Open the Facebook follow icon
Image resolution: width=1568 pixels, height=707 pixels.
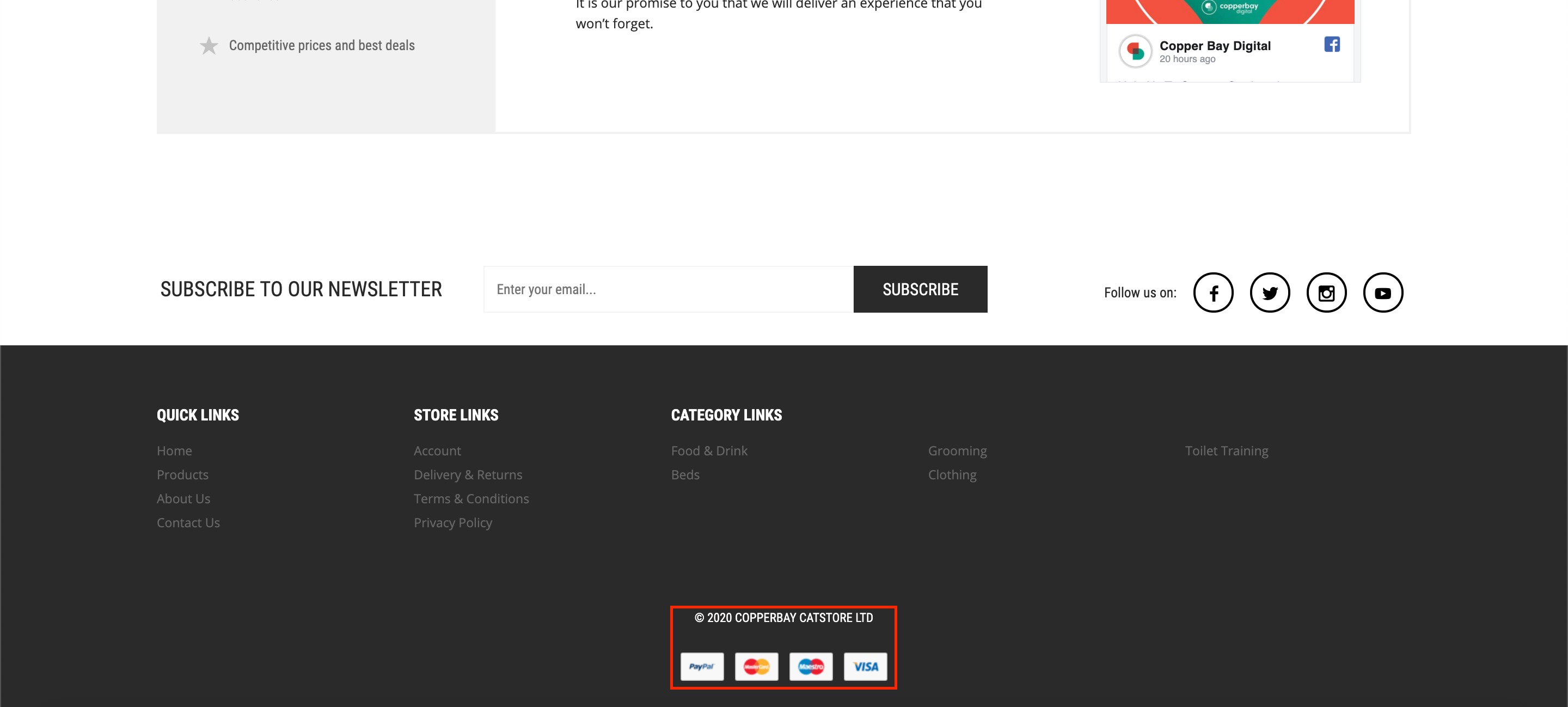(x=1212, y=292)
